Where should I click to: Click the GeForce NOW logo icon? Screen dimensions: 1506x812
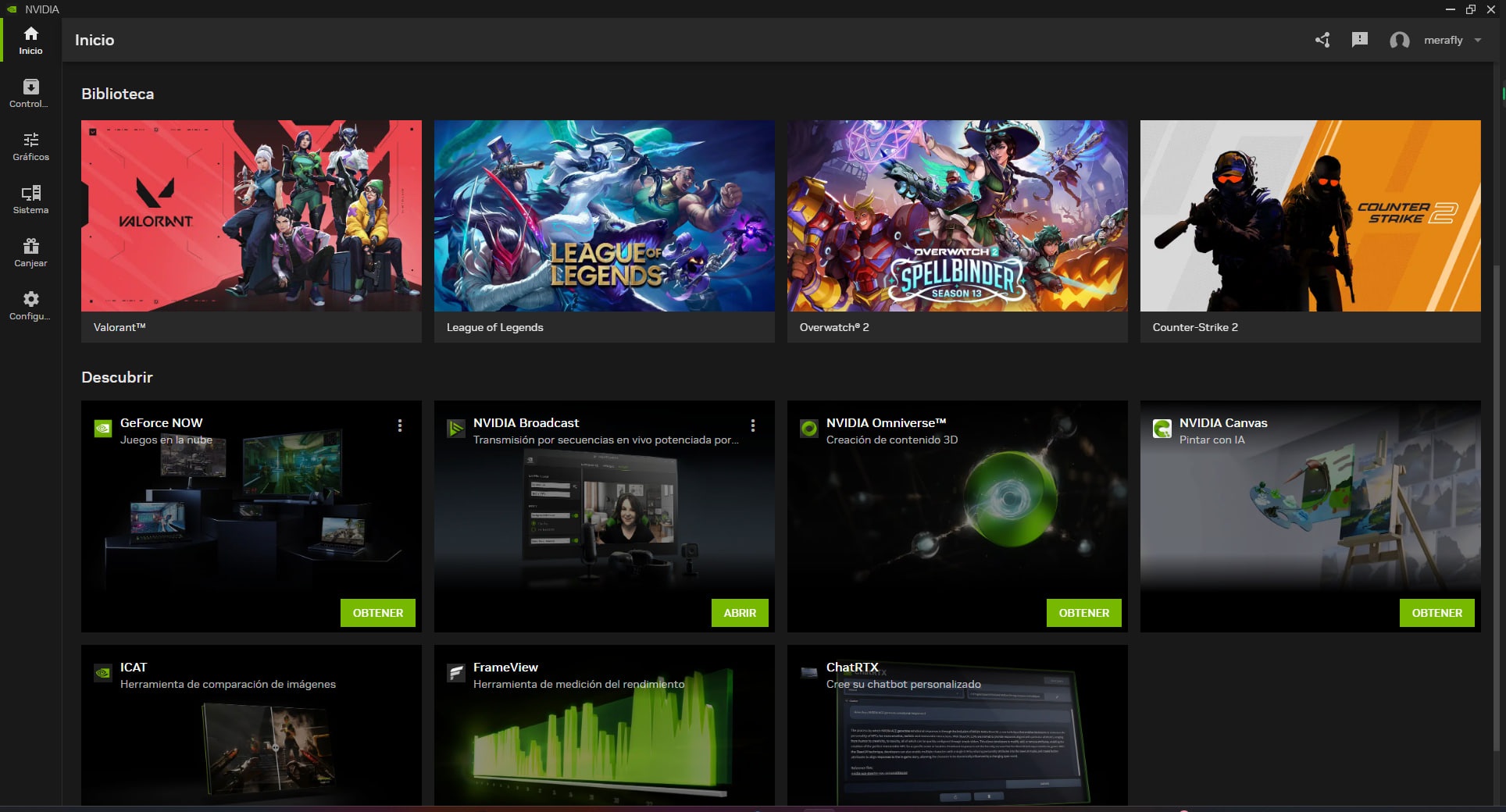103,429
